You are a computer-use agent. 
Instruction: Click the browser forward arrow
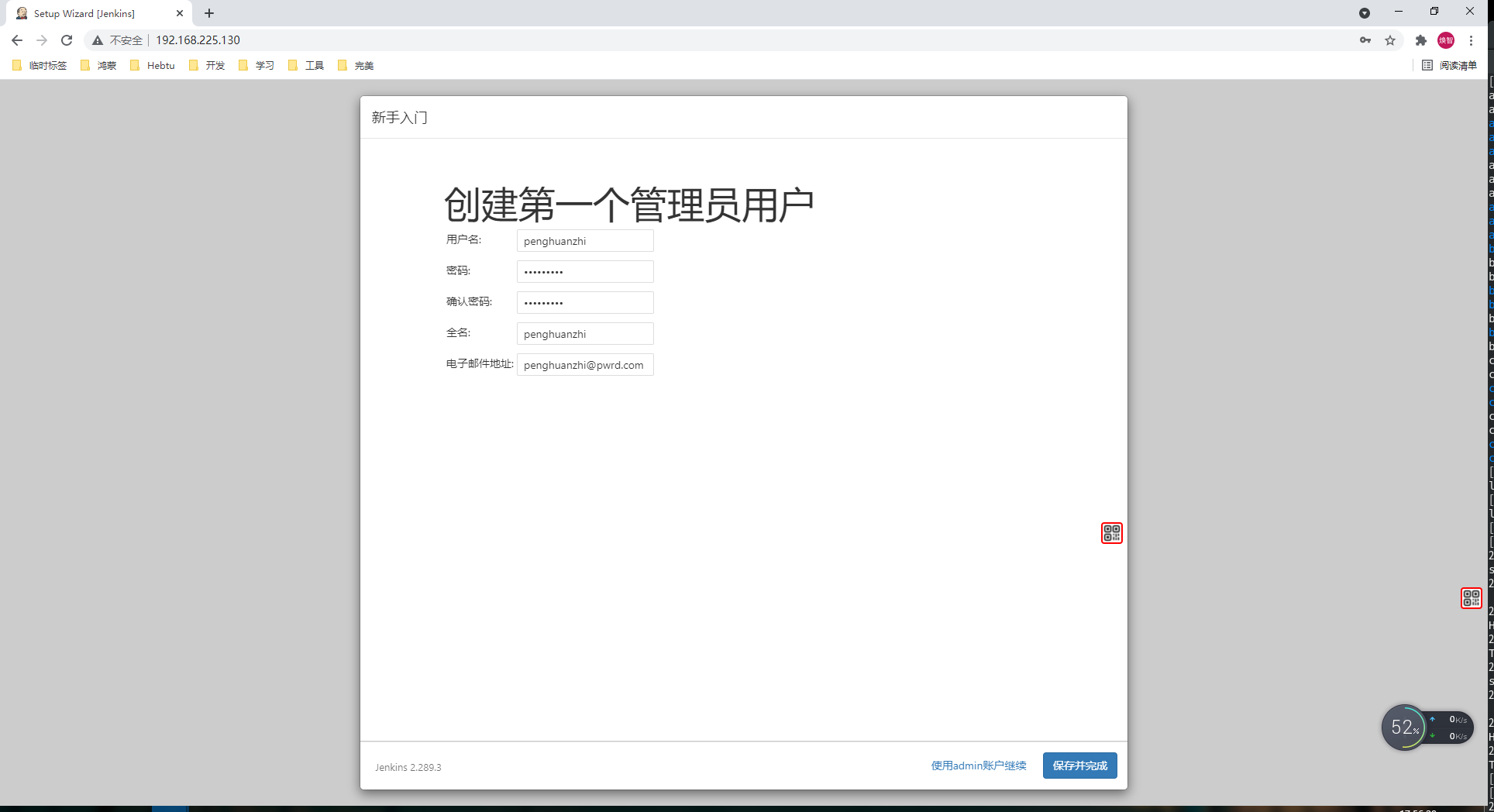coord(42,40)
